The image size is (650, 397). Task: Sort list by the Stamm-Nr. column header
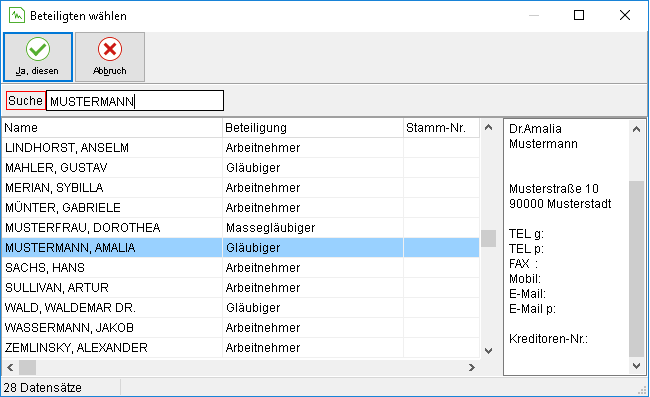pyautogui.click(x=441, y=128)
